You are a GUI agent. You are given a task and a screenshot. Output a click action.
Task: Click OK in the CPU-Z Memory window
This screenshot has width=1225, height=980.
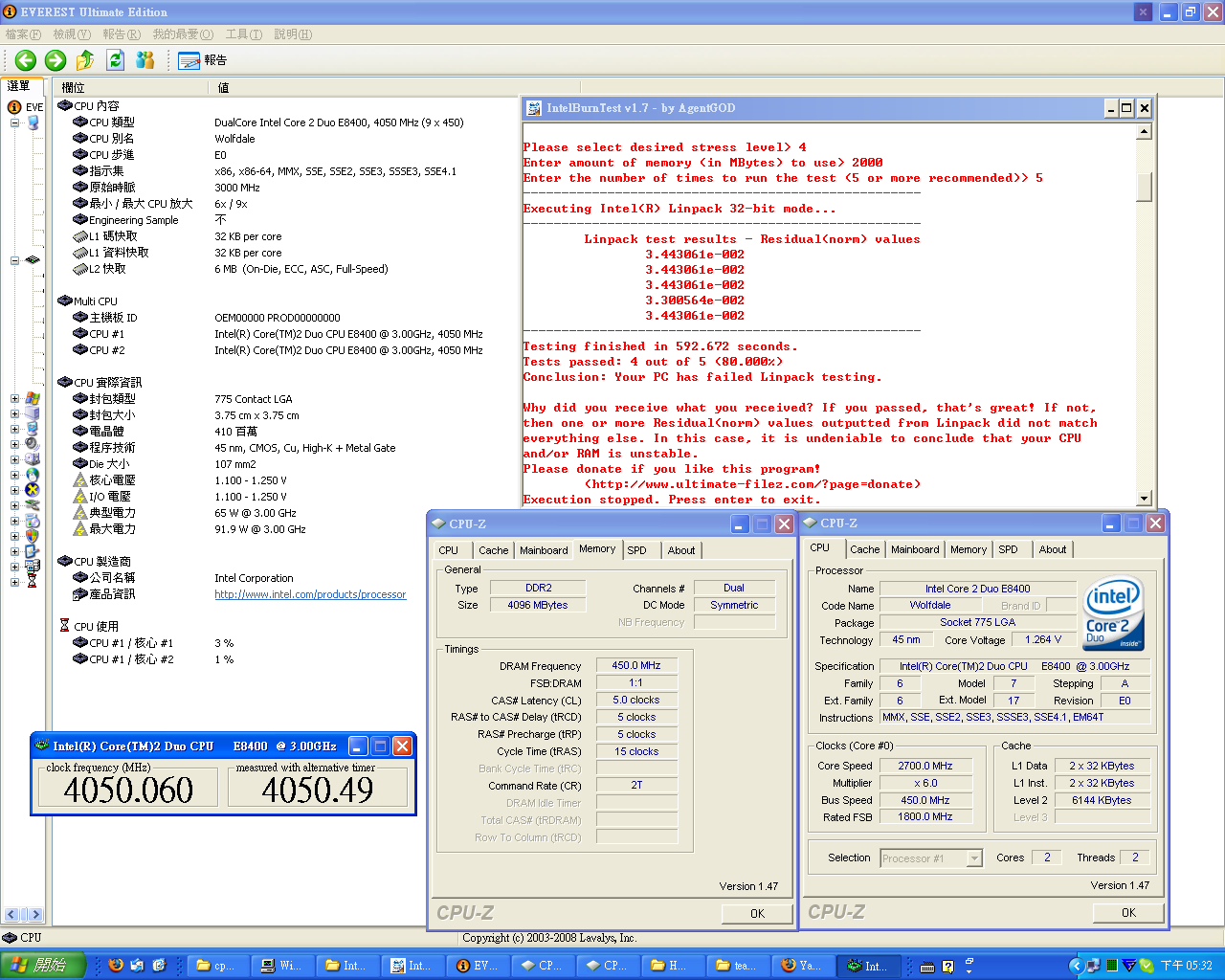tap(757, 913)
